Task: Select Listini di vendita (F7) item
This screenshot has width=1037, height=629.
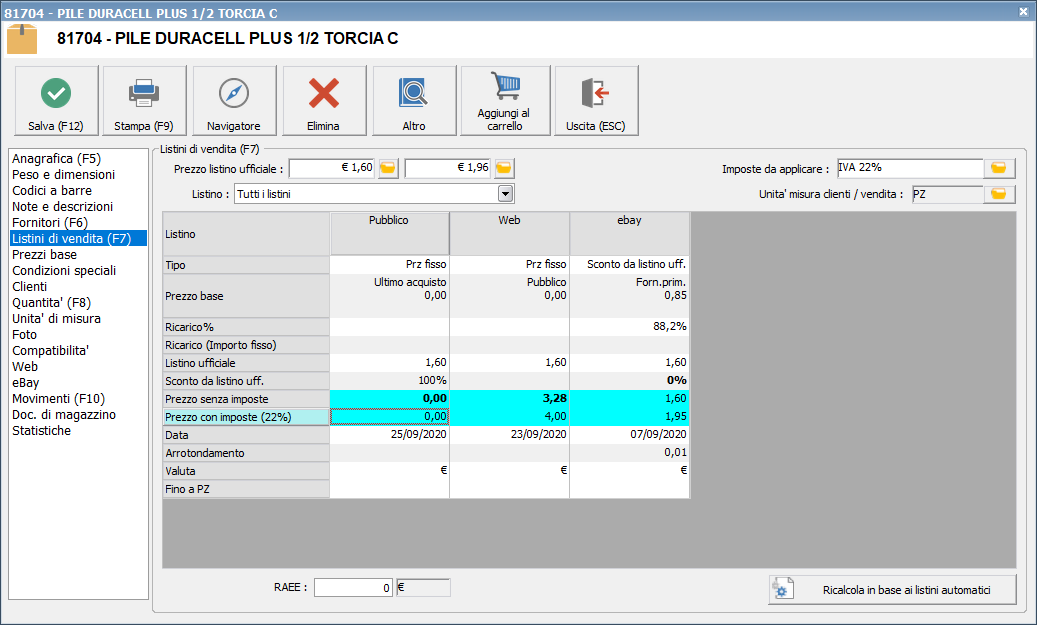Action: tap(79, 239)
